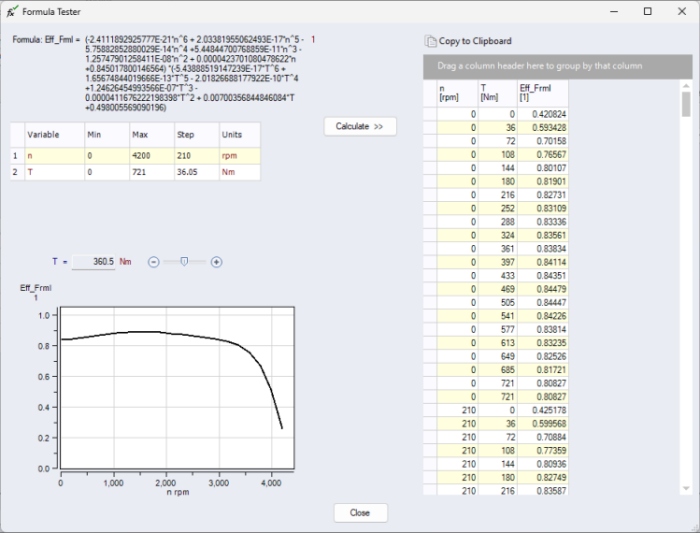
Task: Close the dialog with the title bar X
Action: [x=680, y=11]
